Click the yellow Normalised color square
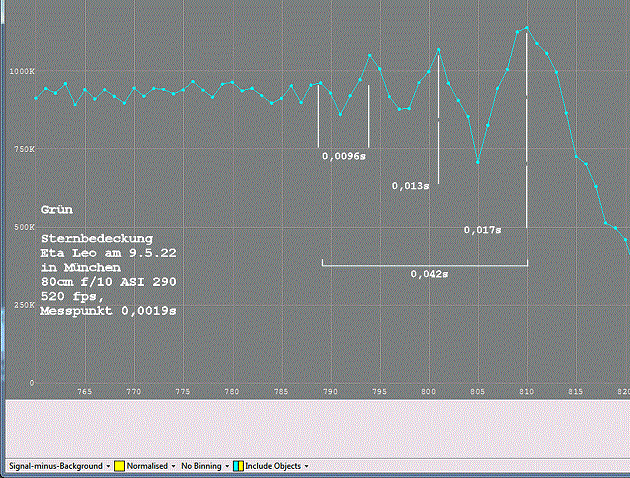 pos(118,466)
